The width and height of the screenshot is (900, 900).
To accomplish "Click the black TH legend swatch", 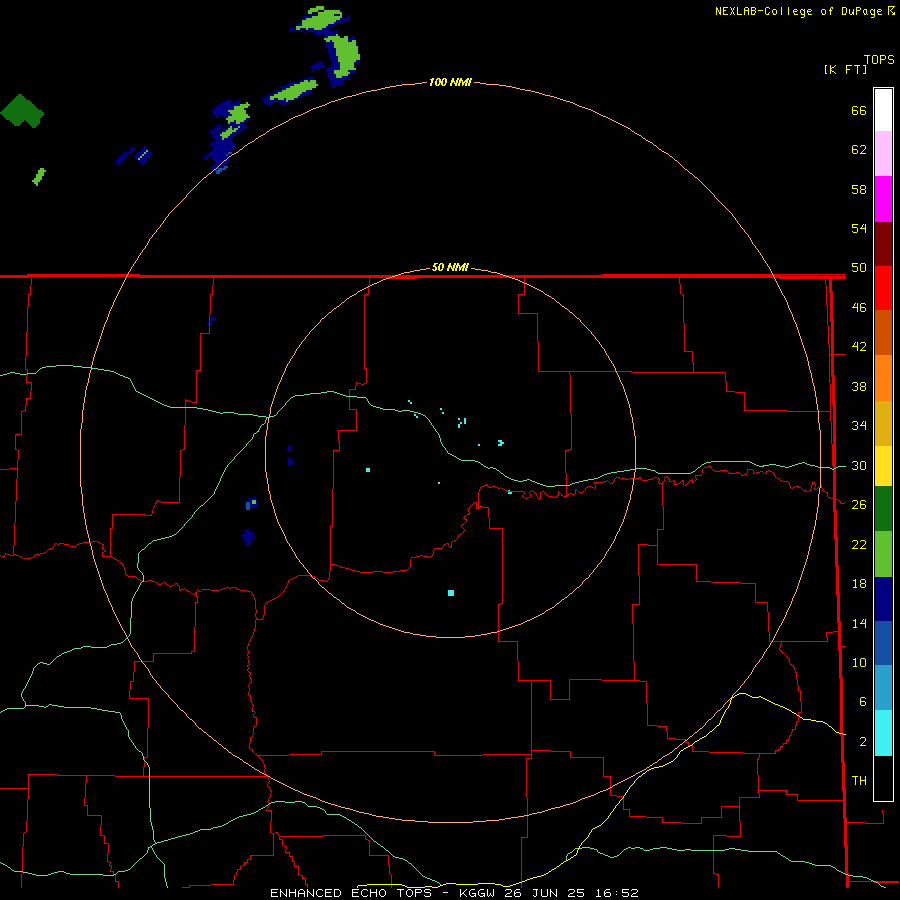I will click(x=883, y=778).
